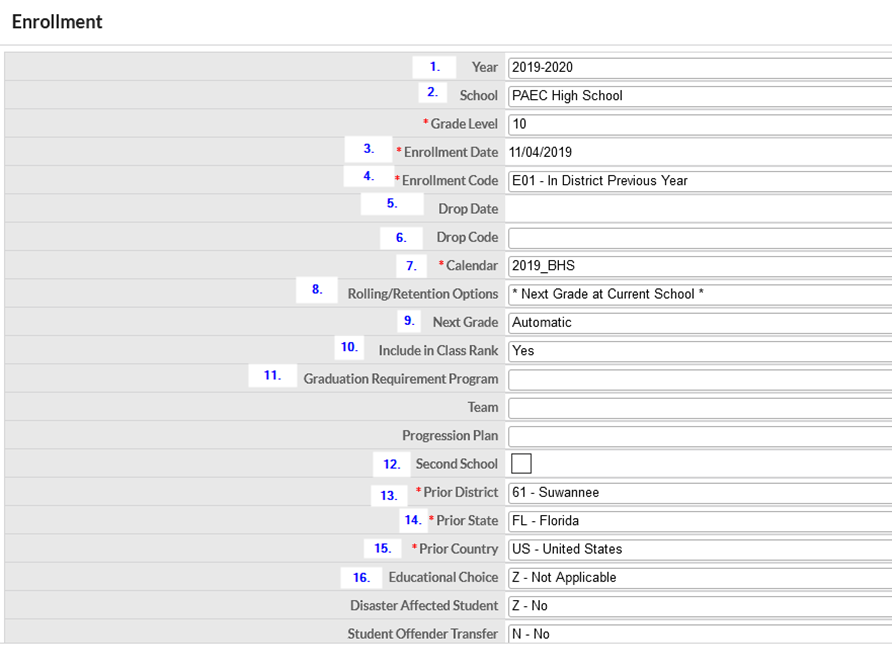Viewport: 892px width, 646px height.
Task: Open the Next Grade dropdown set to Automatic
Action: click(x=698, y=323)
